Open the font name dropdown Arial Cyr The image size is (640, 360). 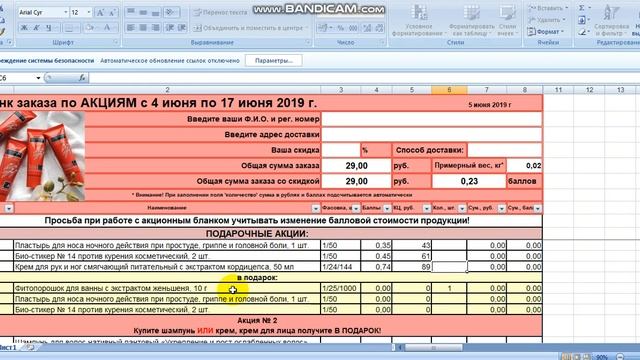[65, 13]
